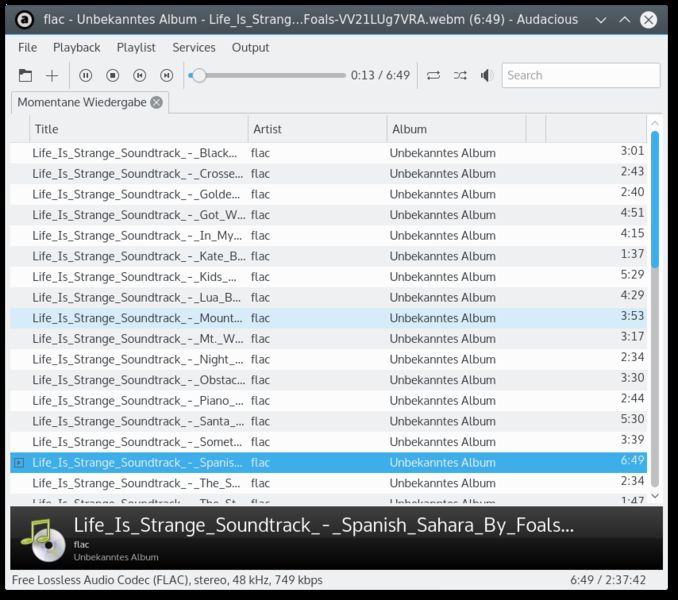Open files using the folder icon

tap(25, 76)
